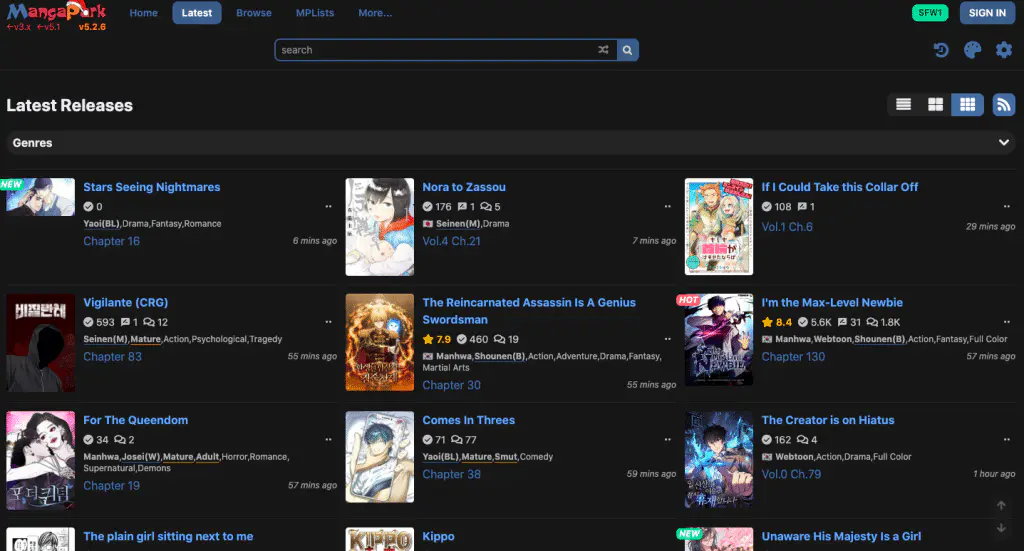Open The Reincarnated Assassin Chapter 30
1024x551 pixels.
451,385
